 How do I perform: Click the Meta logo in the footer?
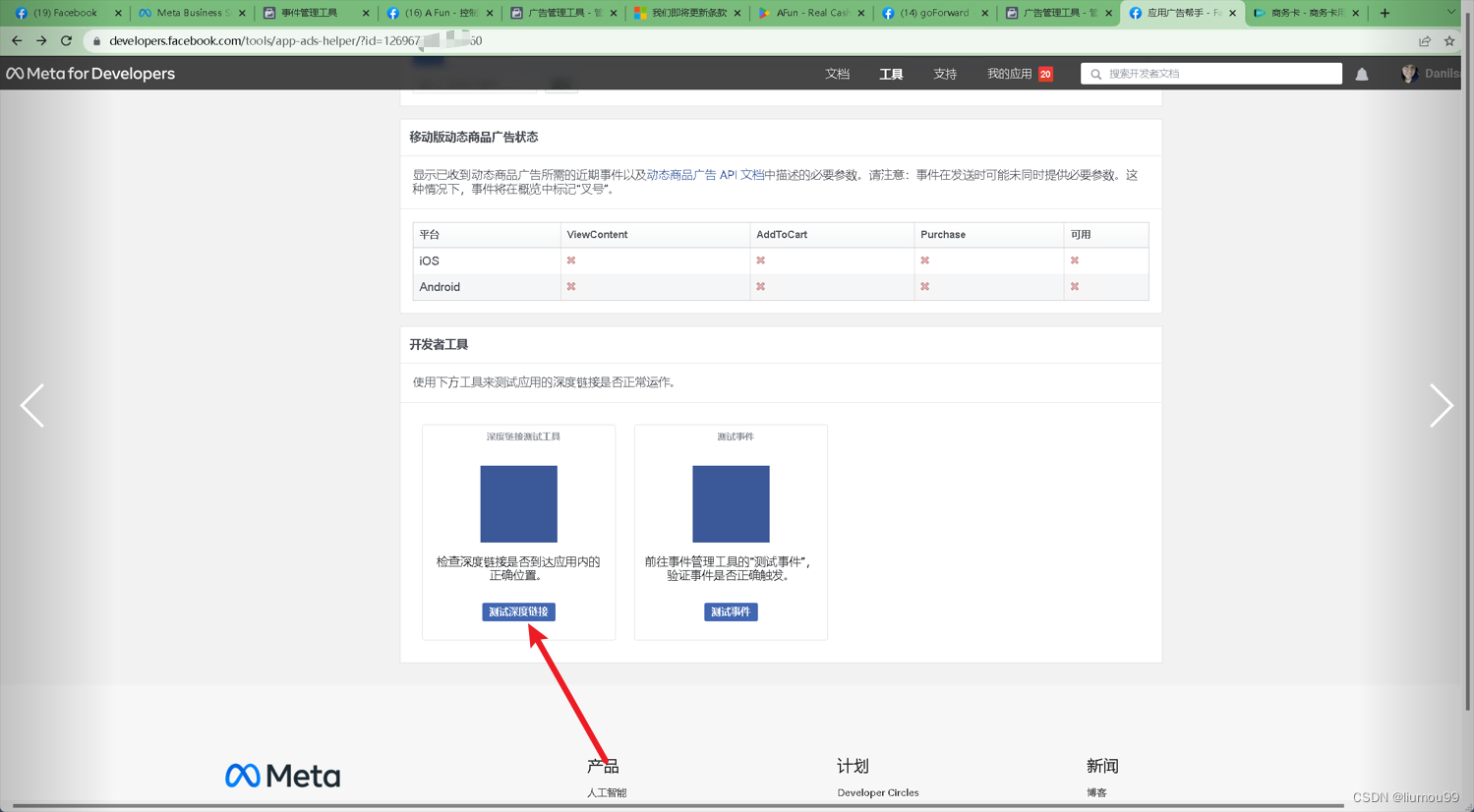[282, 776]
